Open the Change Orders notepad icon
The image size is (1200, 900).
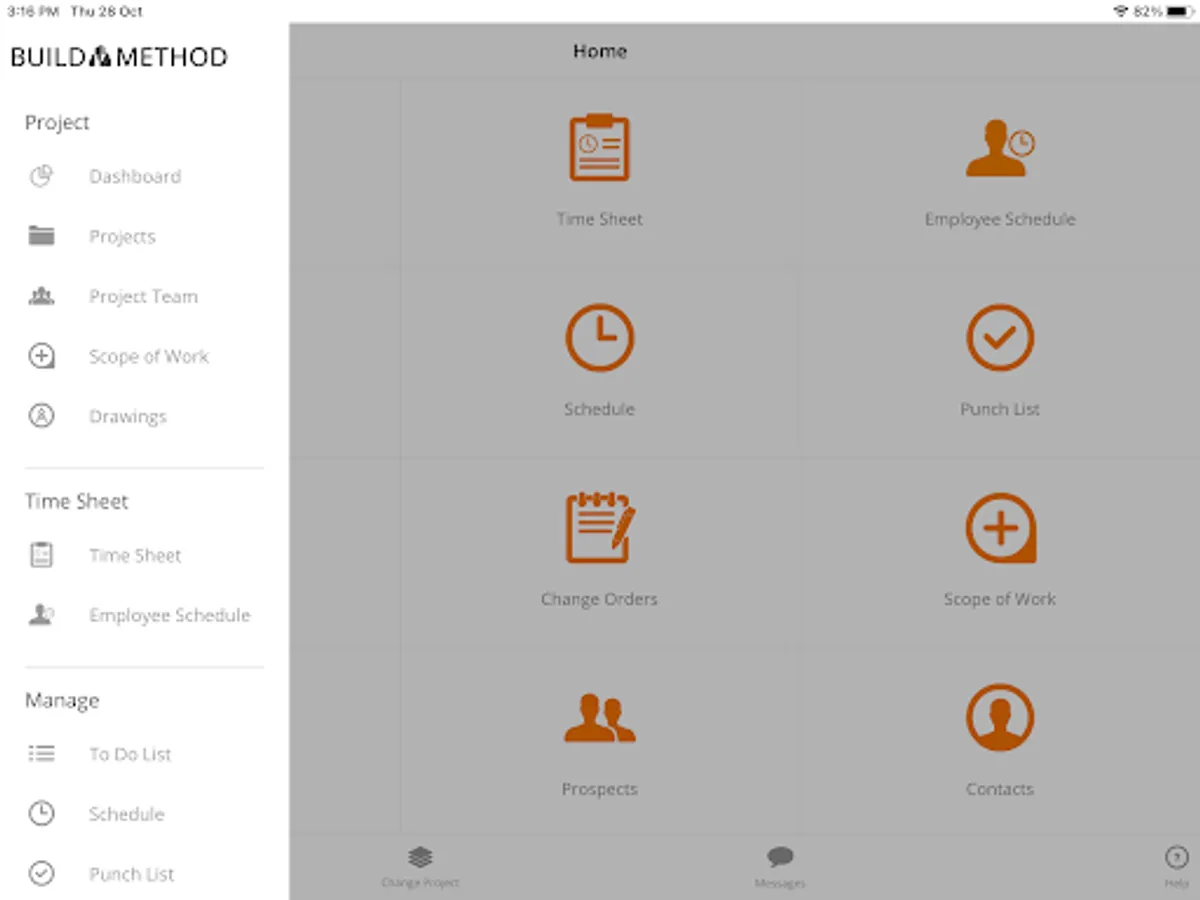(x=600, y=527)
